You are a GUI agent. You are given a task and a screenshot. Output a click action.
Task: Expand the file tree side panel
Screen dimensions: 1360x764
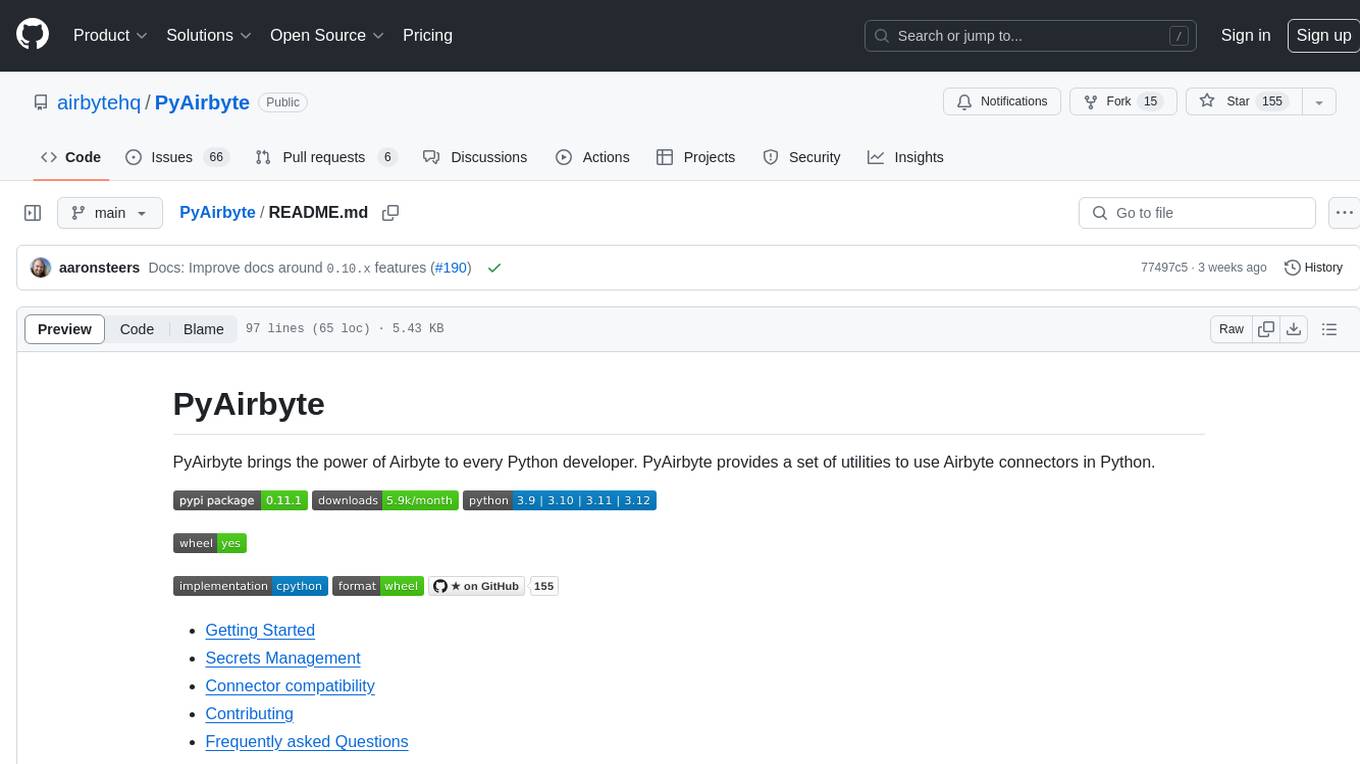coord(33,213)
